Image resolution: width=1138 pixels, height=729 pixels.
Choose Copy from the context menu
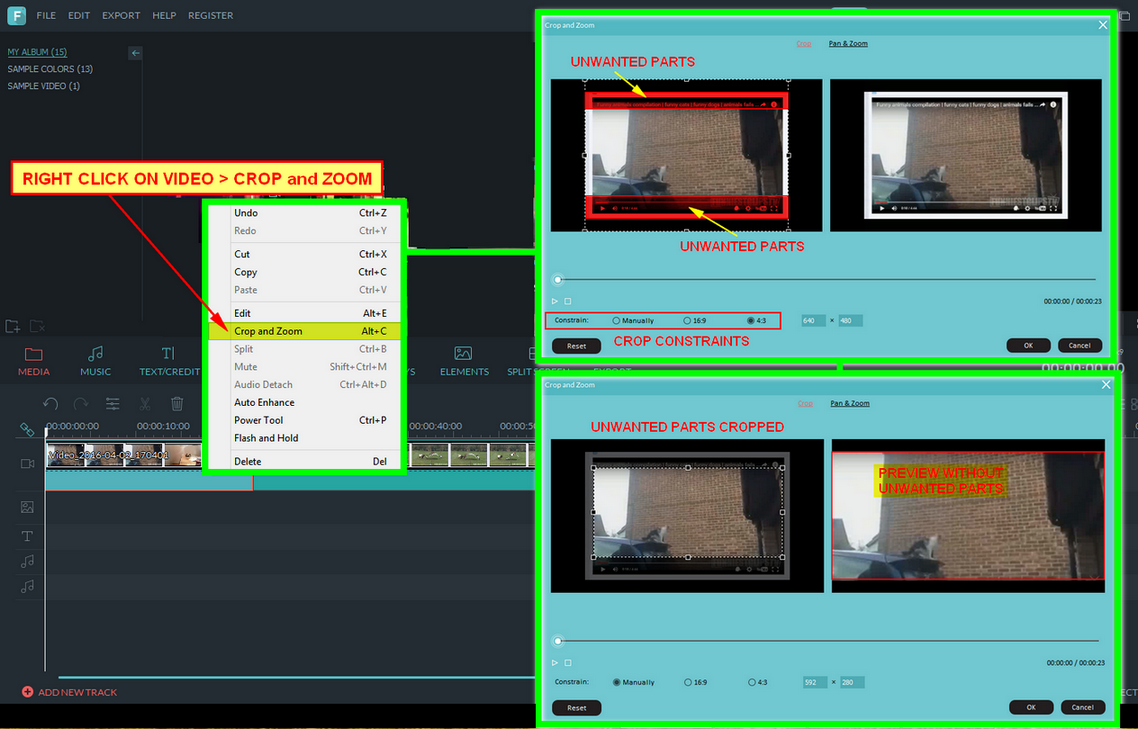(x=304, y=272)
